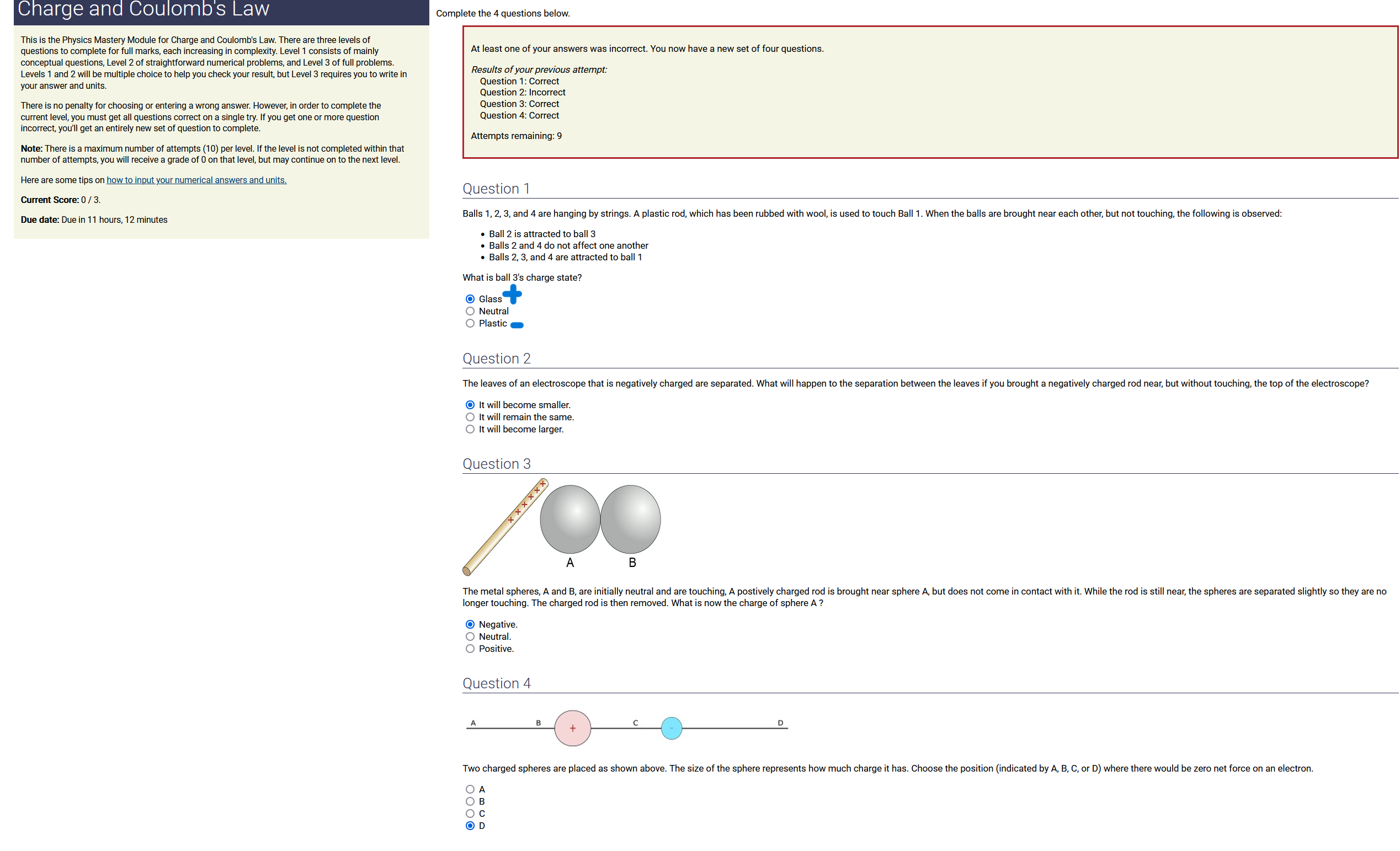Screen dimensions: 1400x851
Task: Click the pink positive sphere in diagram
Action: pos(572,729)
